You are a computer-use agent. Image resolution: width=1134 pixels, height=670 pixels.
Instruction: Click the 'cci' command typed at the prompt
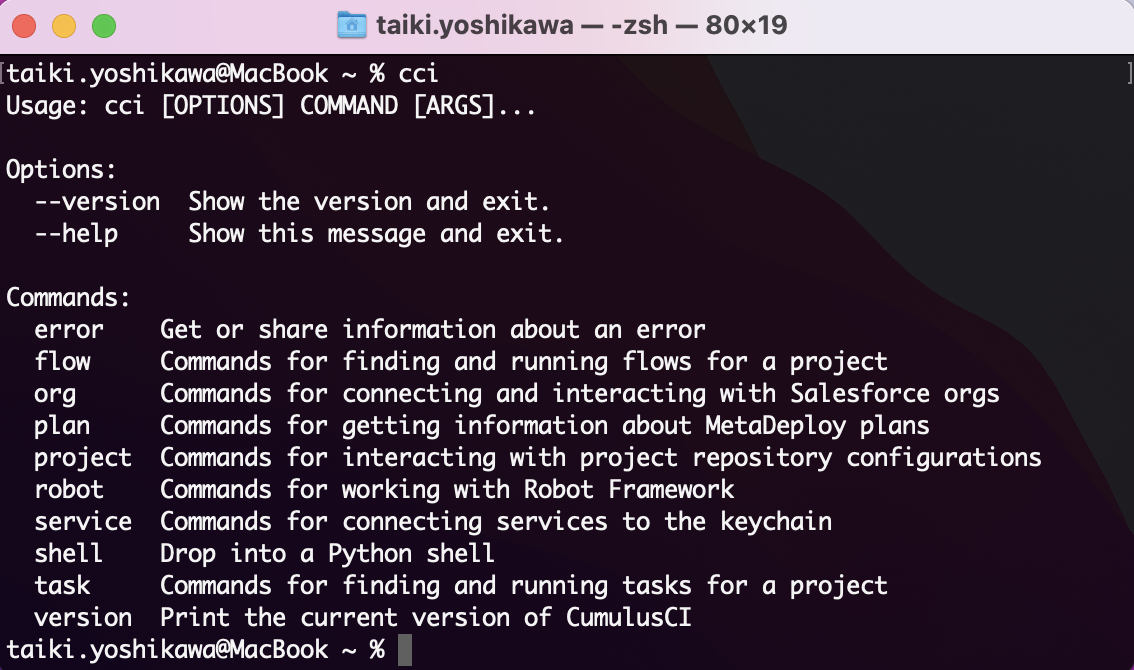(418, 74)
